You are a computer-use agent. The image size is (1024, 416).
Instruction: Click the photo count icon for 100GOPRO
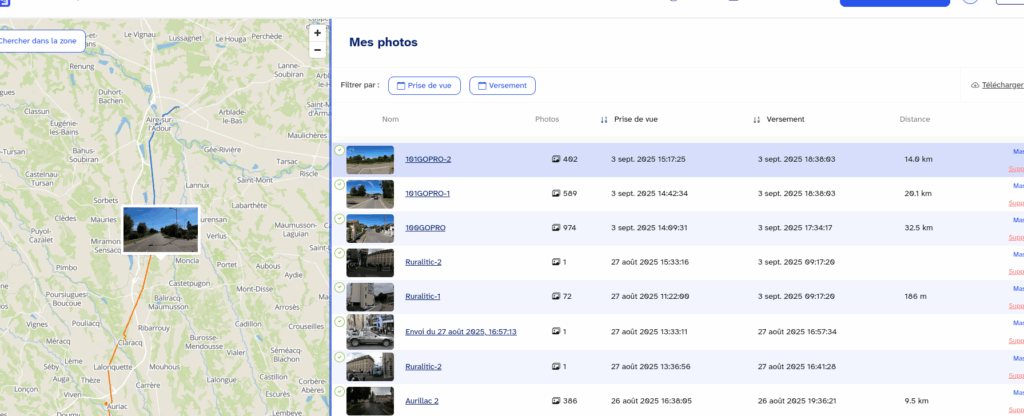pyautogui.click(x=556, y=228)
